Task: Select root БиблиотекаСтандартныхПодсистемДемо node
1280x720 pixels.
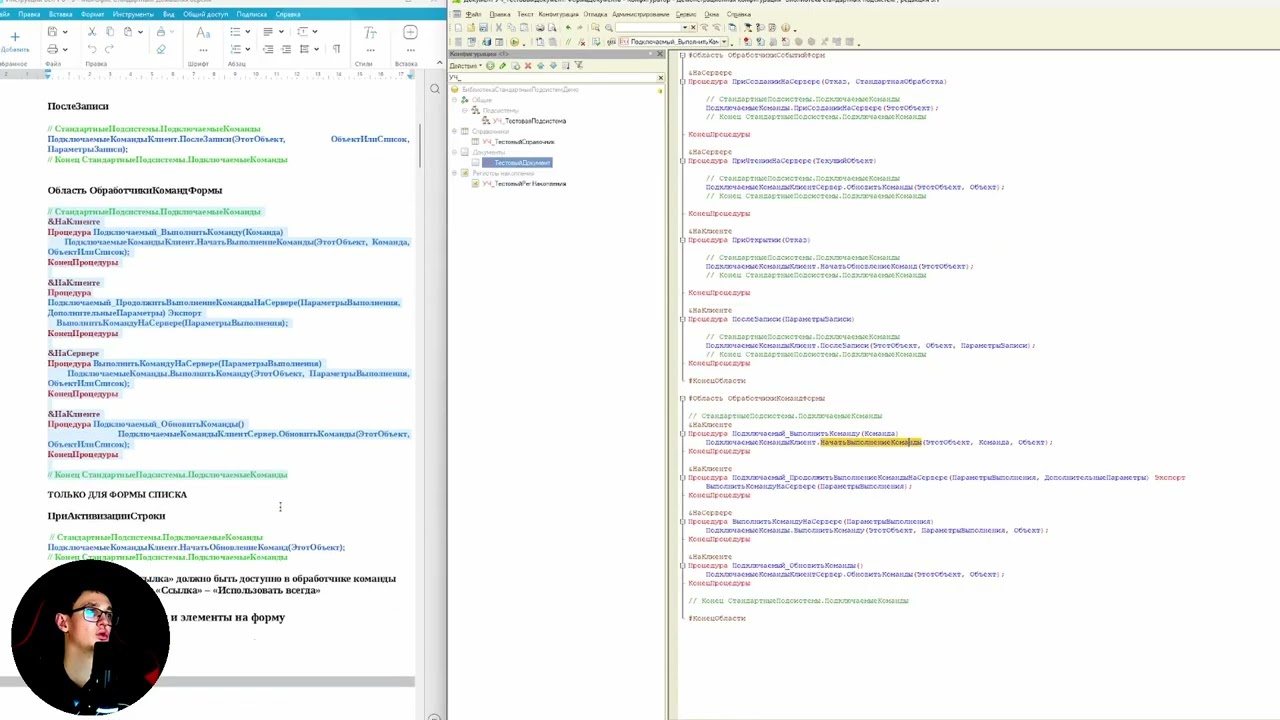Action: tap(520, 89)
